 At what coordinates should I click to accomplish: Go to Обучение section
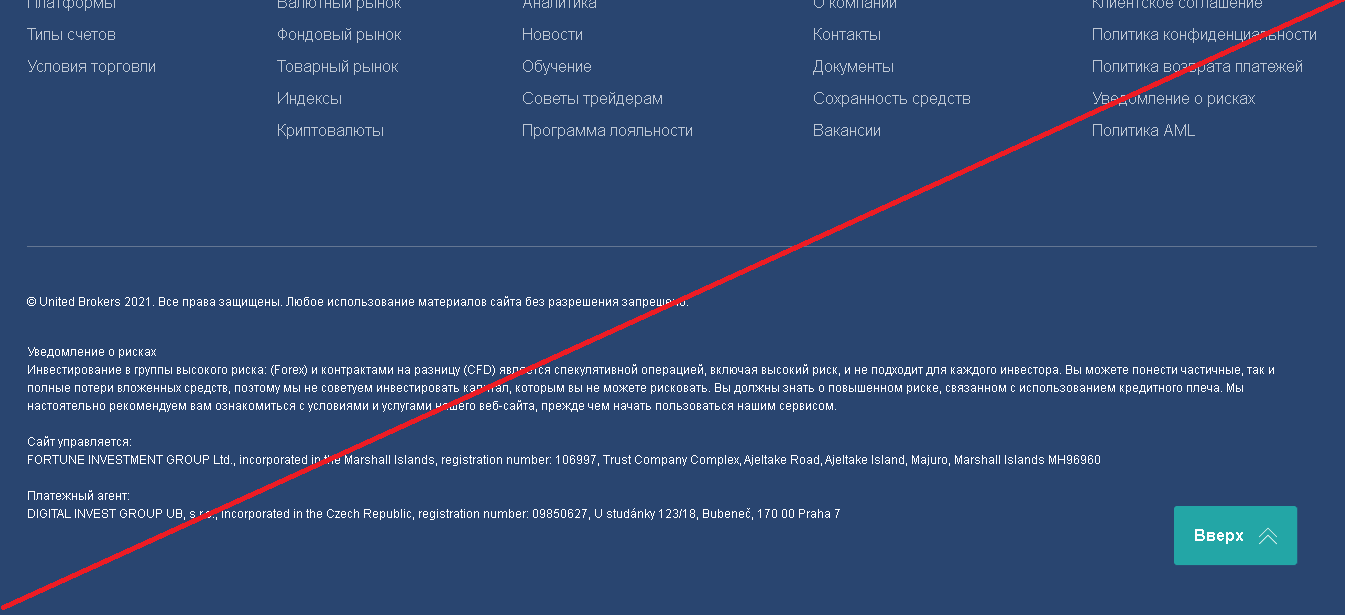tap(557, 67)
